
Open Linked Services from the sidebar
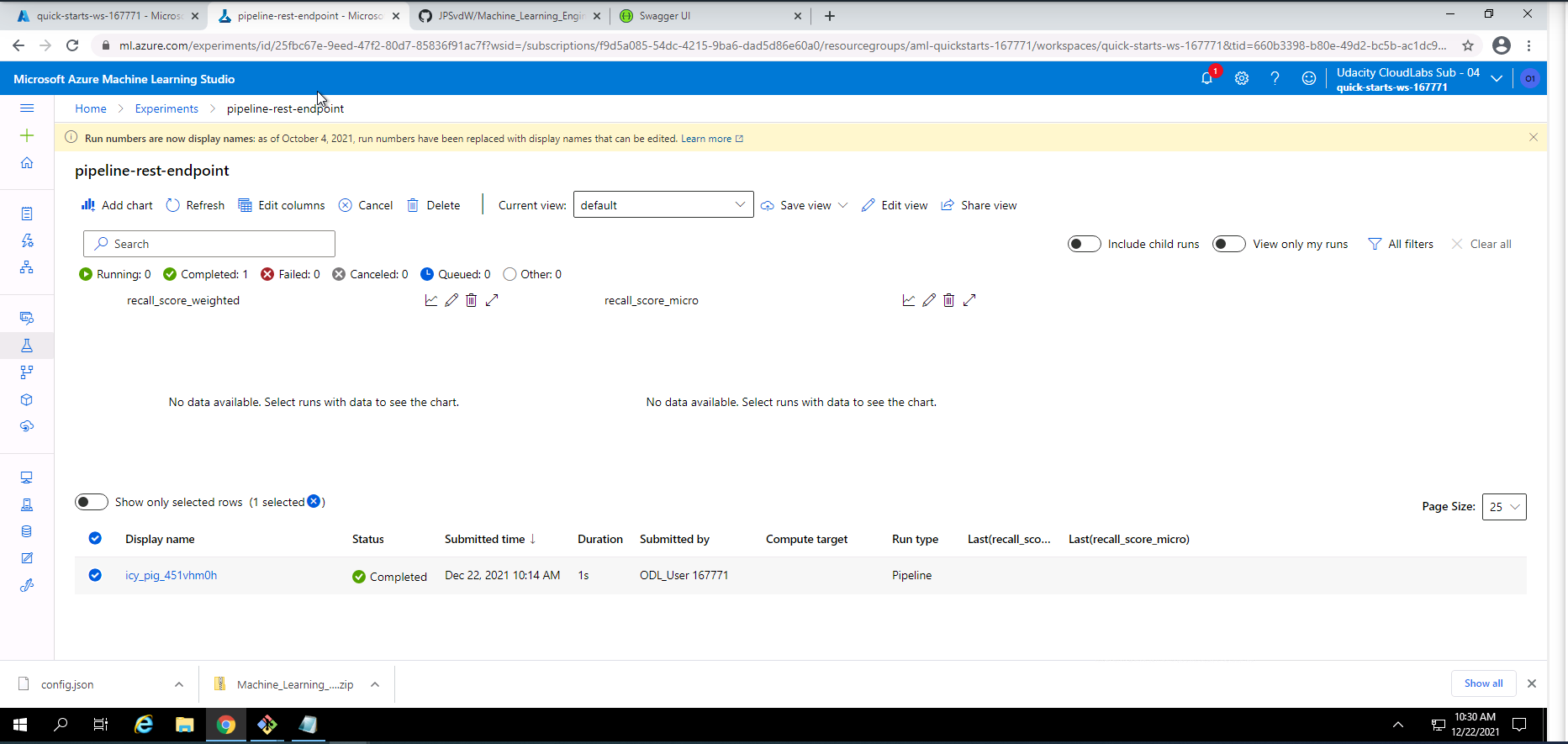pyautogui.click(x=27, y=585)
